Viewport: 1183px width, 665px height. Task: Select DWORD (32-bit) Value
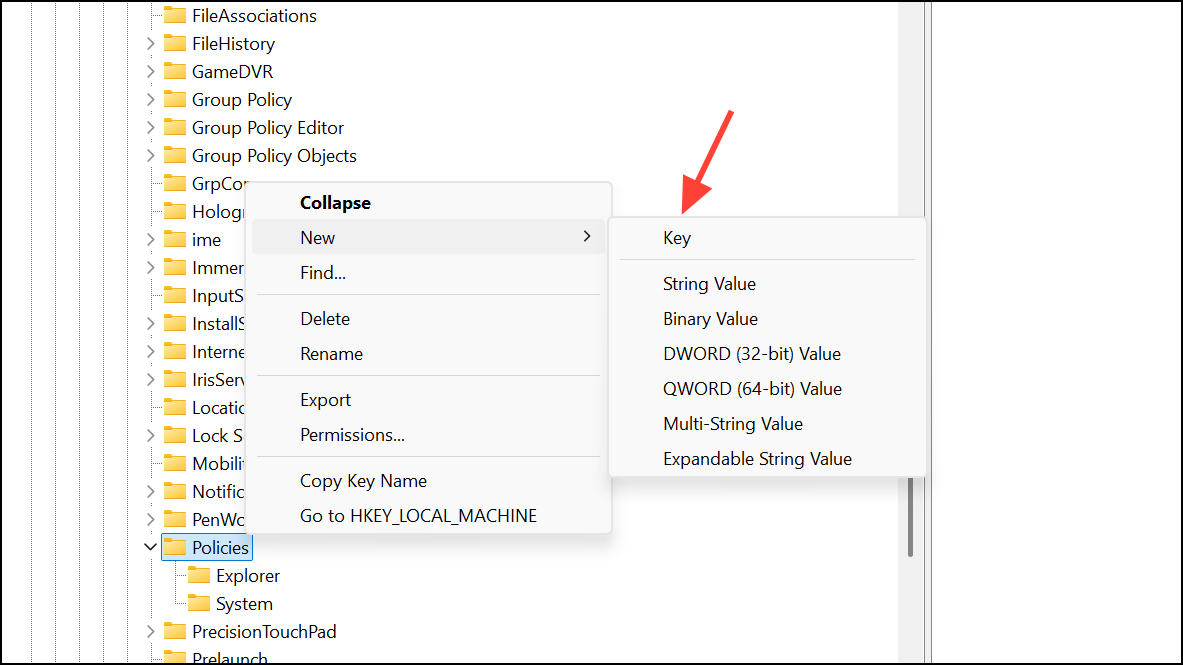click(x=752, y=353)
